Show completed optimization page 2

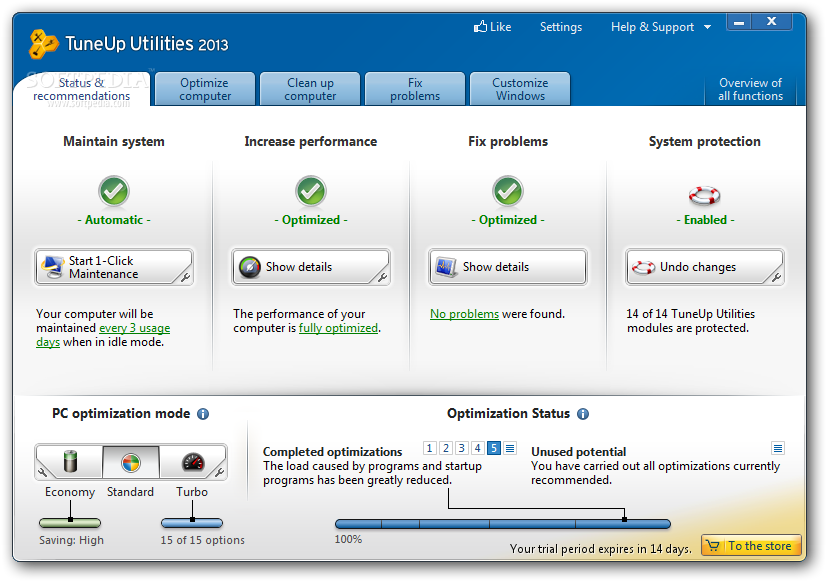click(x=446, y=449)
